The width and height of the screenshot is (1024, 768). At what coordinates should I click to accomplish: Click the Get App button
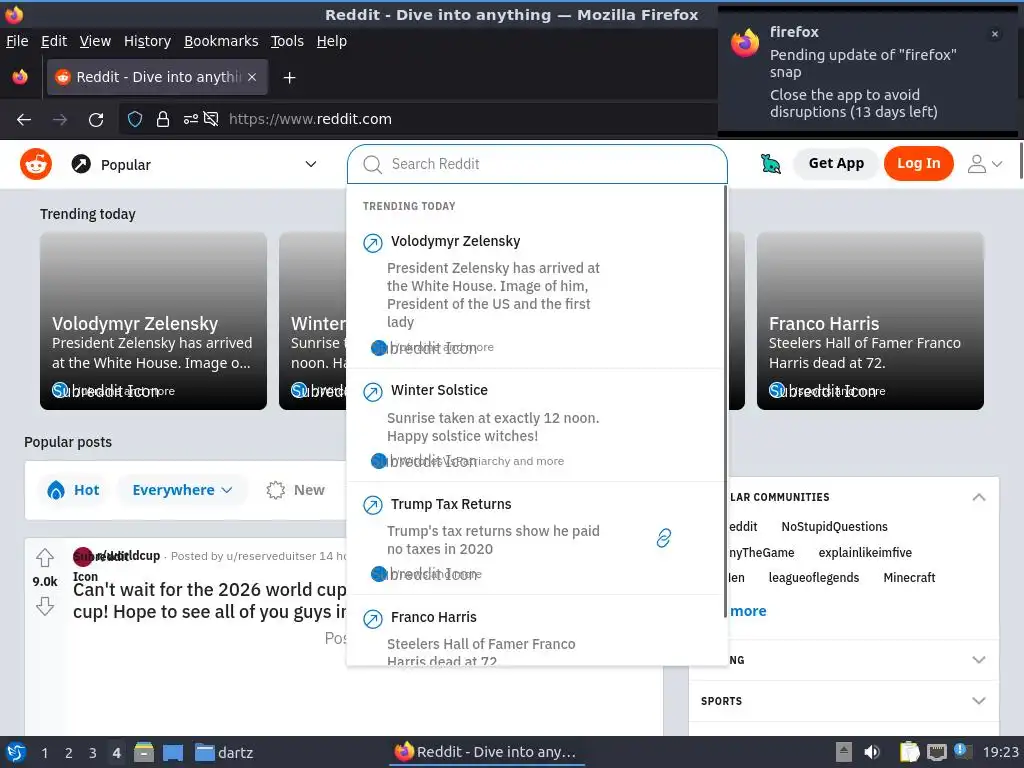(836, 163)
